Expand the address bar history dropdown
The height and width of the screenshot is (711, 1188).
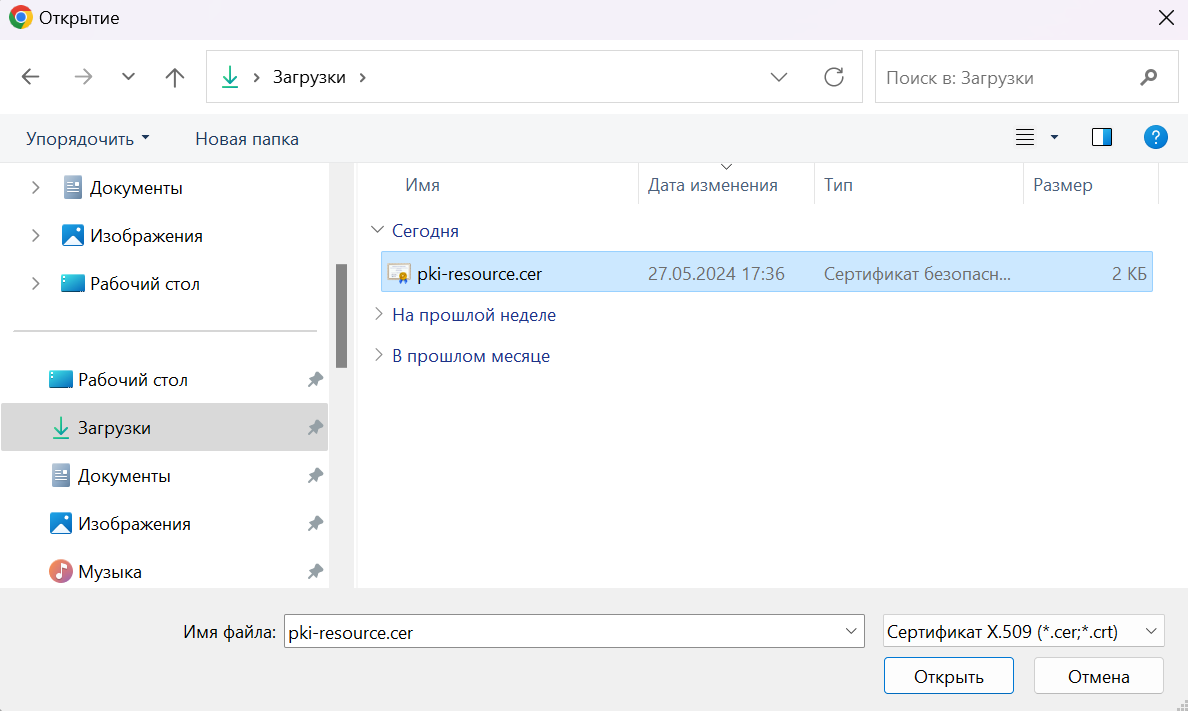[x=778, y=78]
